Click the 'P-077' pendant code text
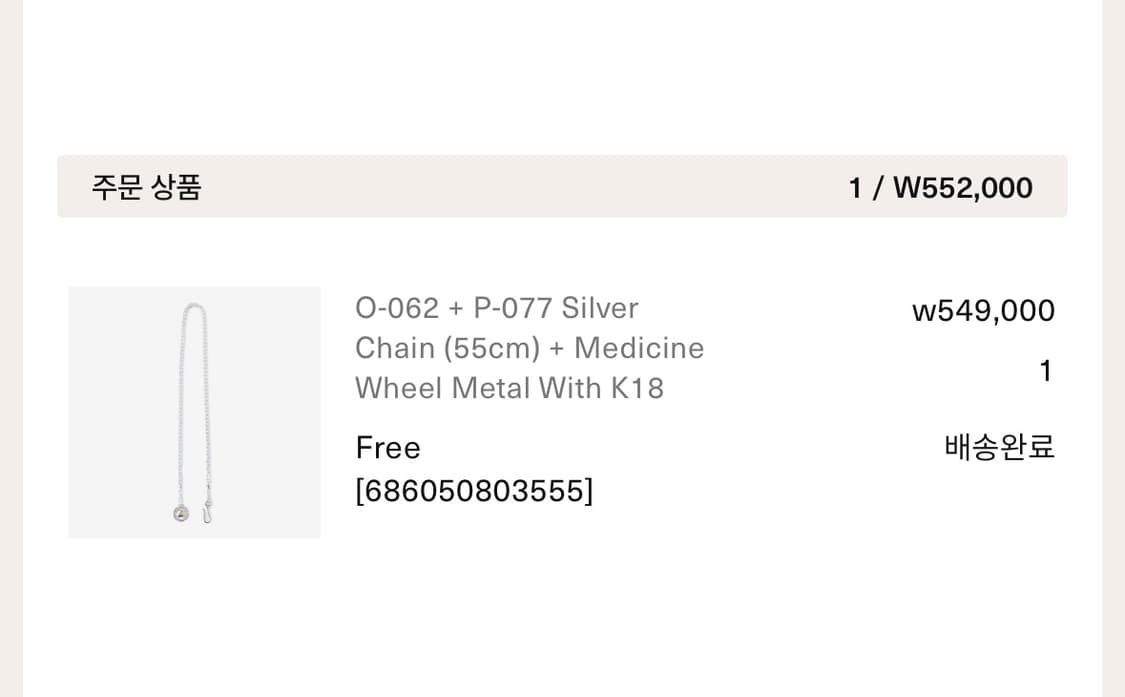1125x697 pixels. click(512, 308)
